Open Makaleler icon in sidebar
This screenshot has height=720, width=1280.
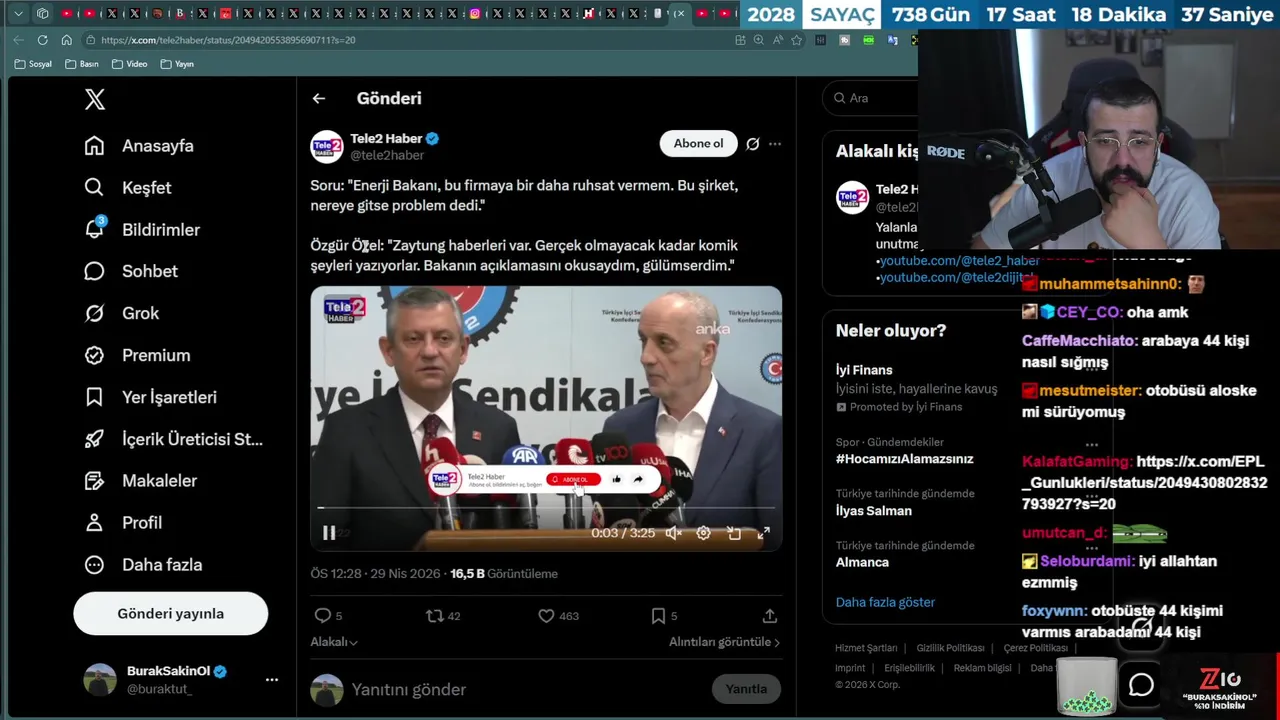pos(94,481)
